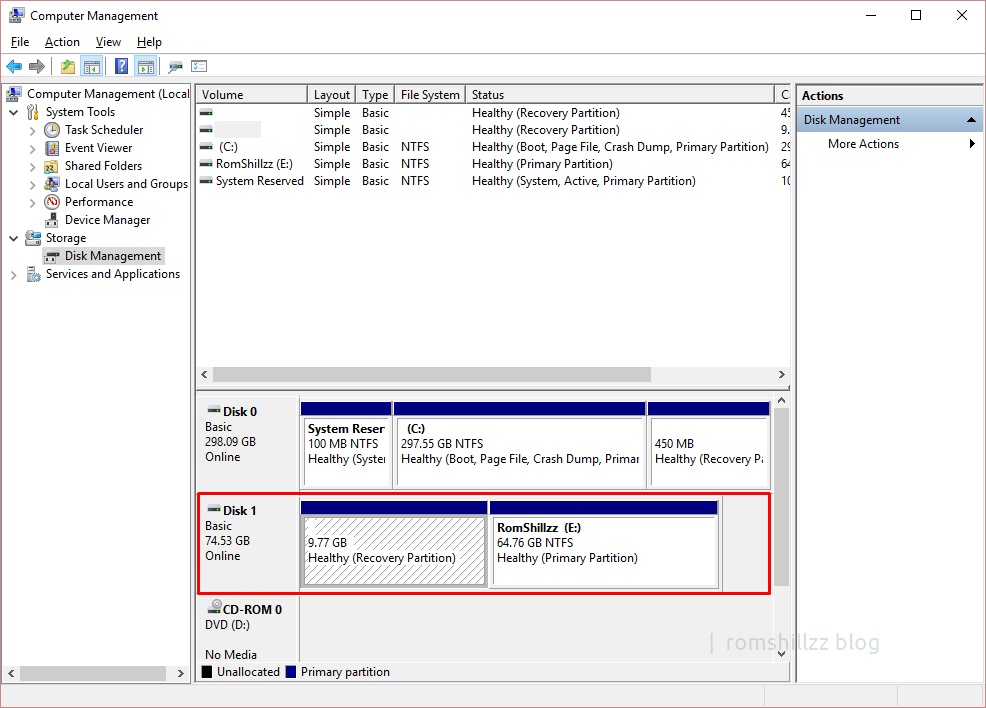The height and width of the screenshot is (708, 986).
Task: Collapse the Storage tree node
Action: (14, 238)
